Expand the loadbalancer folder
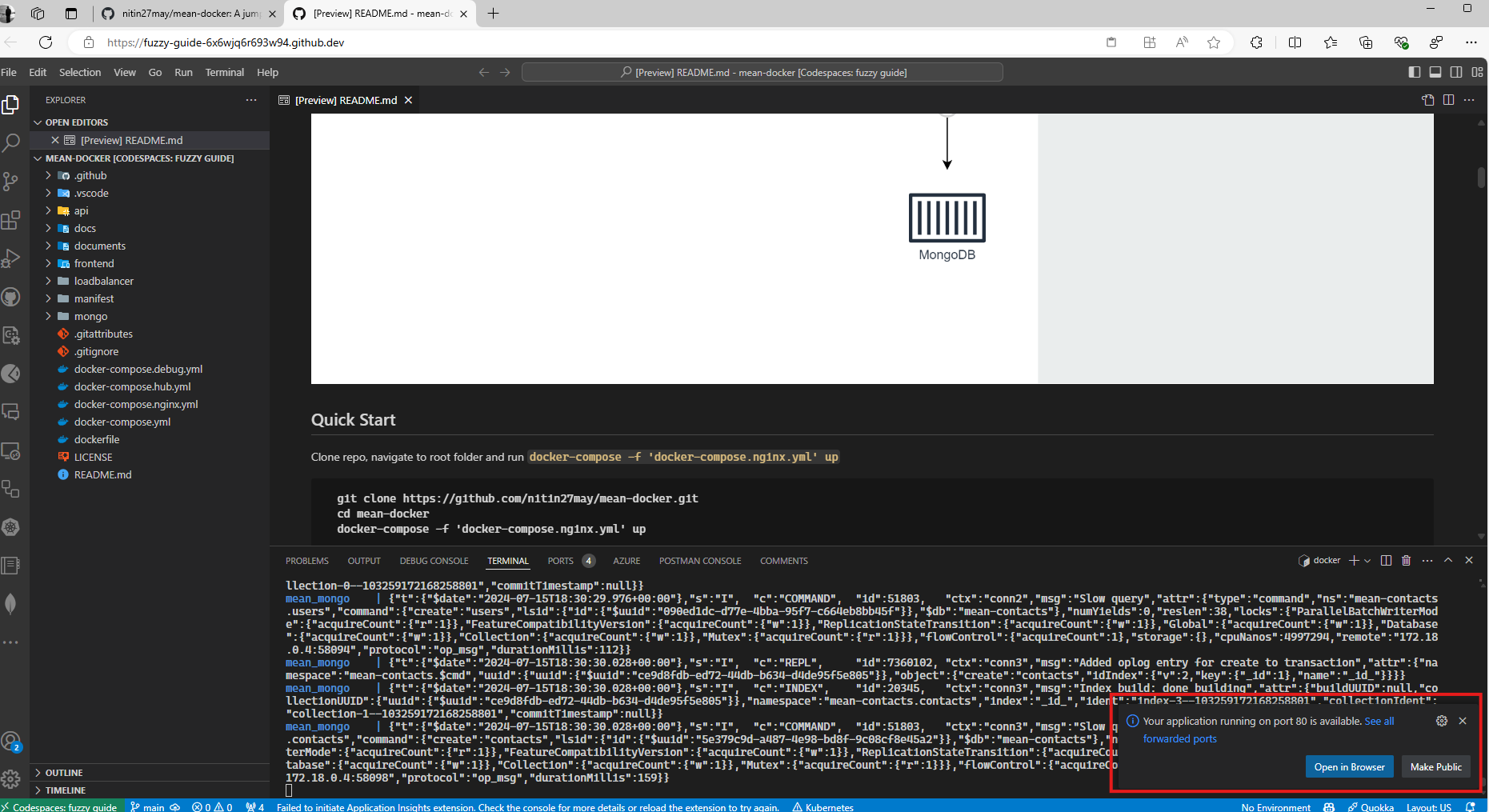The width and height of the screenshot is (1489, 812). [150, 281]
